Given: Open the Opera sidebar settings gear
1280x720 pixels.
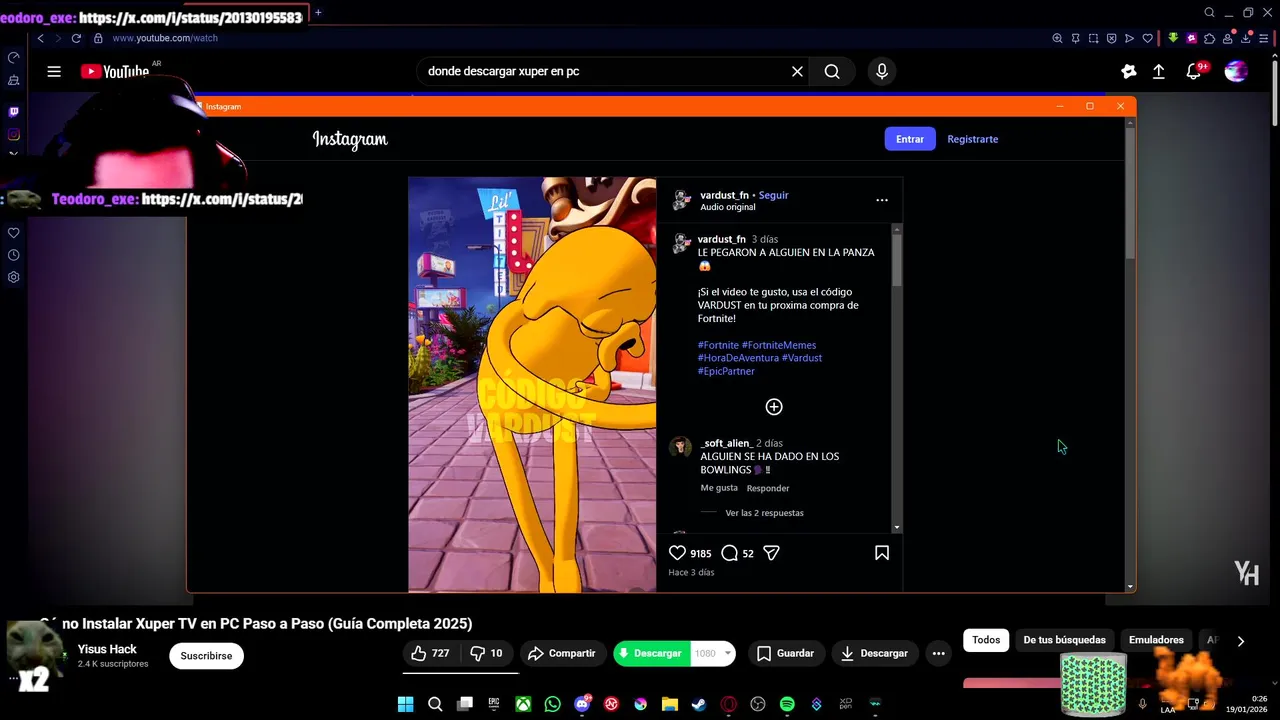Looking at the screenshot, I should click(x=13, y=277).
